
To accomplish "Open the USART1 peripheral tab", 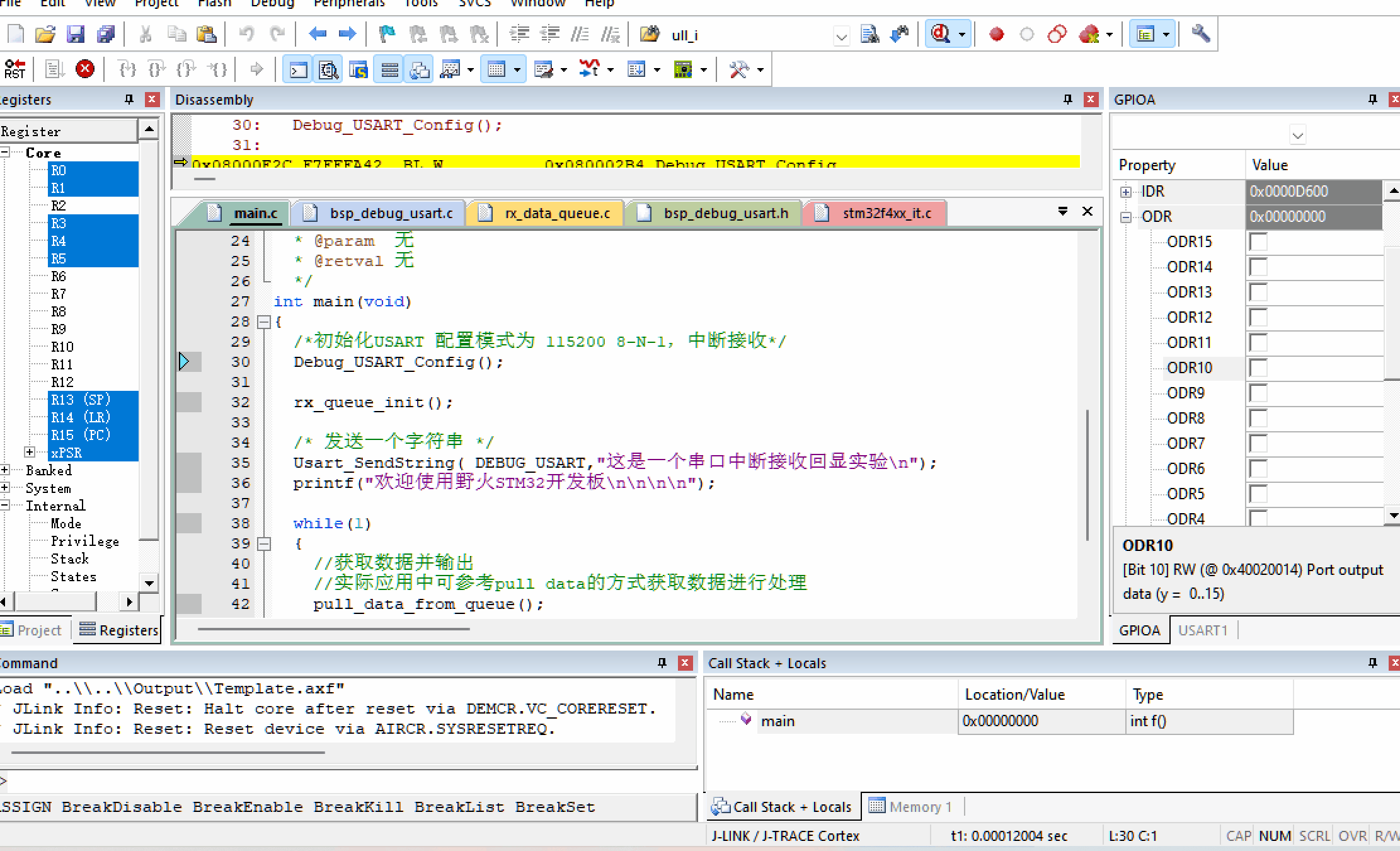I will [x=1202, y=630].
